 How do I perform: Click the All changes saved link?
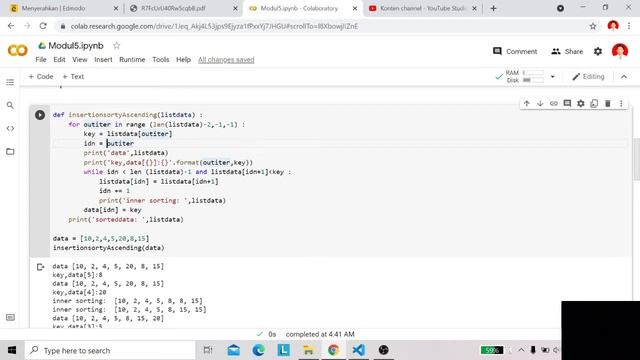(x=226, y=60)
